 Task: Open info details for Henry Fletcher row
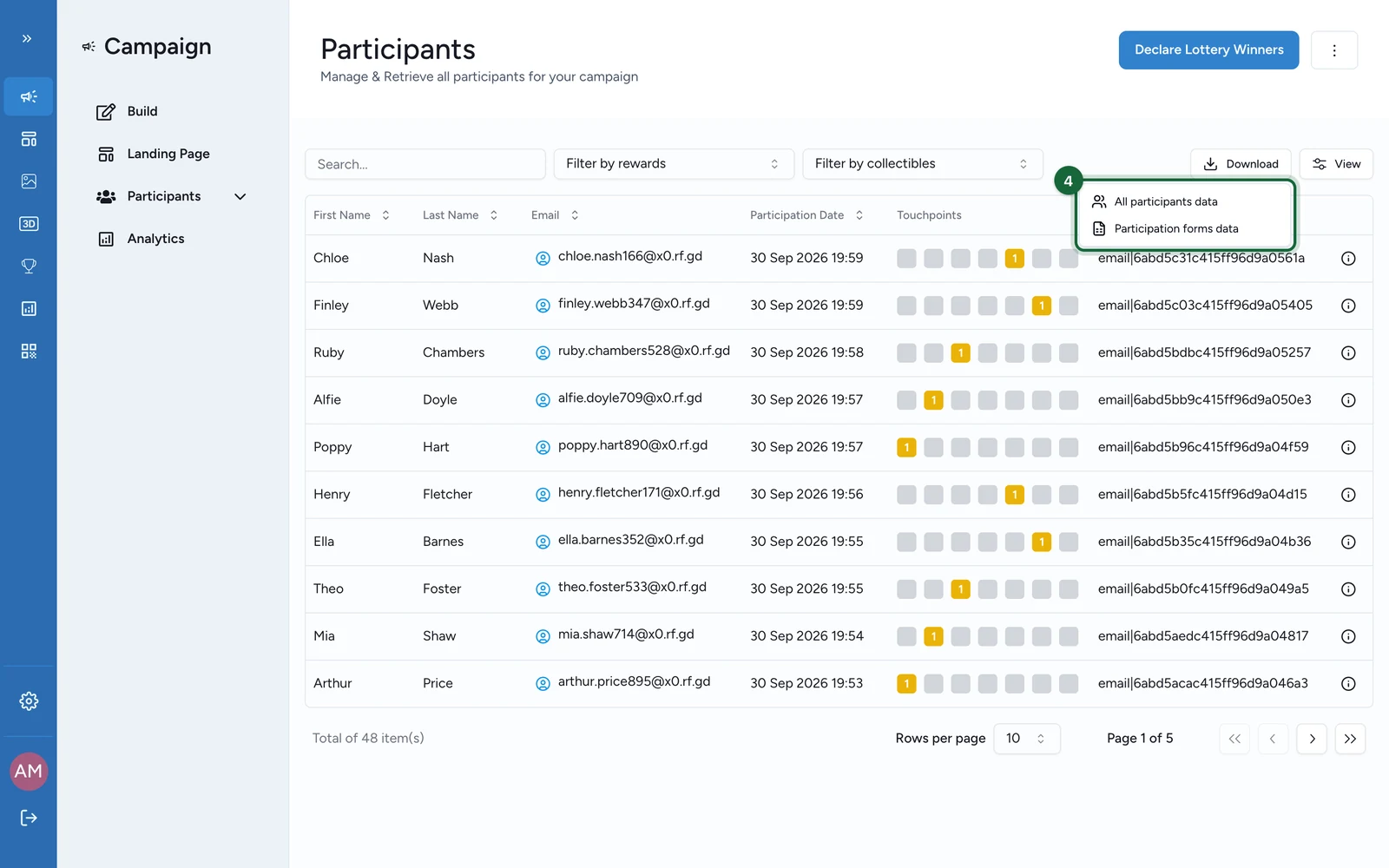pyautogui.click(x=1348, y=495)
